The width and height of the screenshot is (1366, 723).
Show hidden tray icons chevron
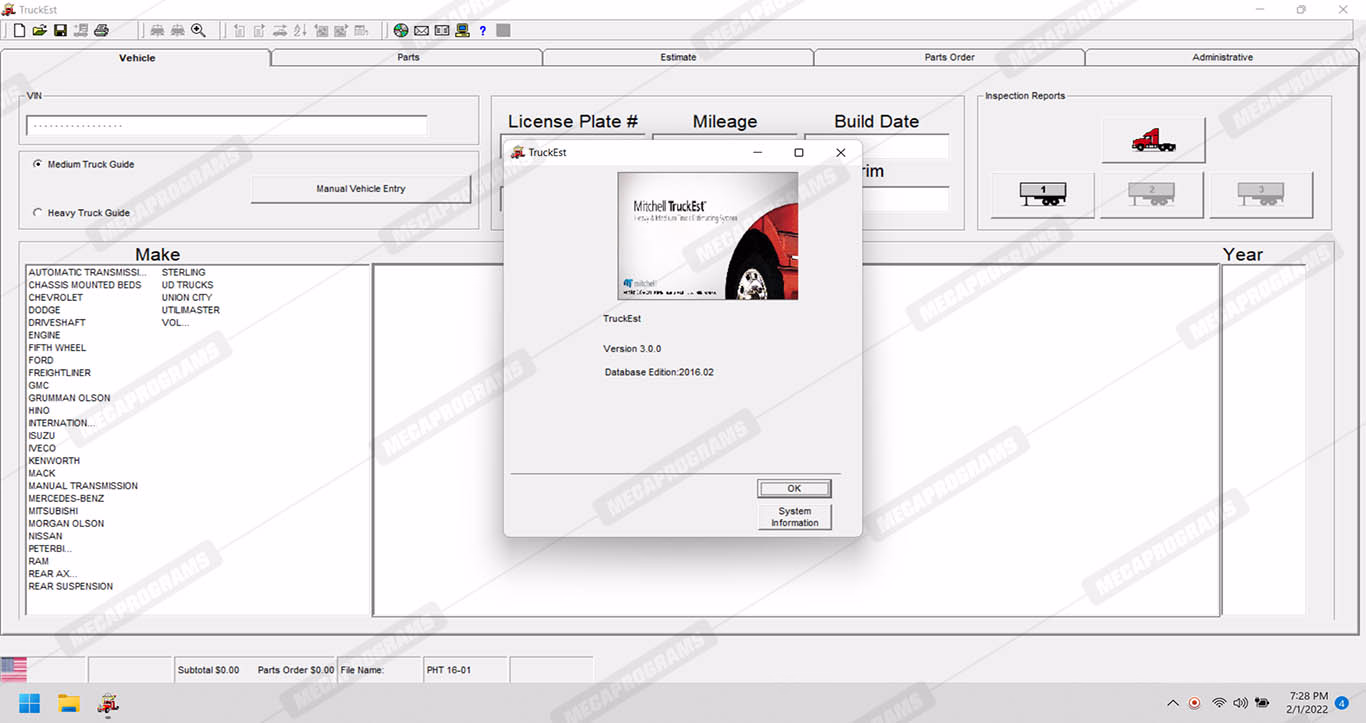point(1173,703)
